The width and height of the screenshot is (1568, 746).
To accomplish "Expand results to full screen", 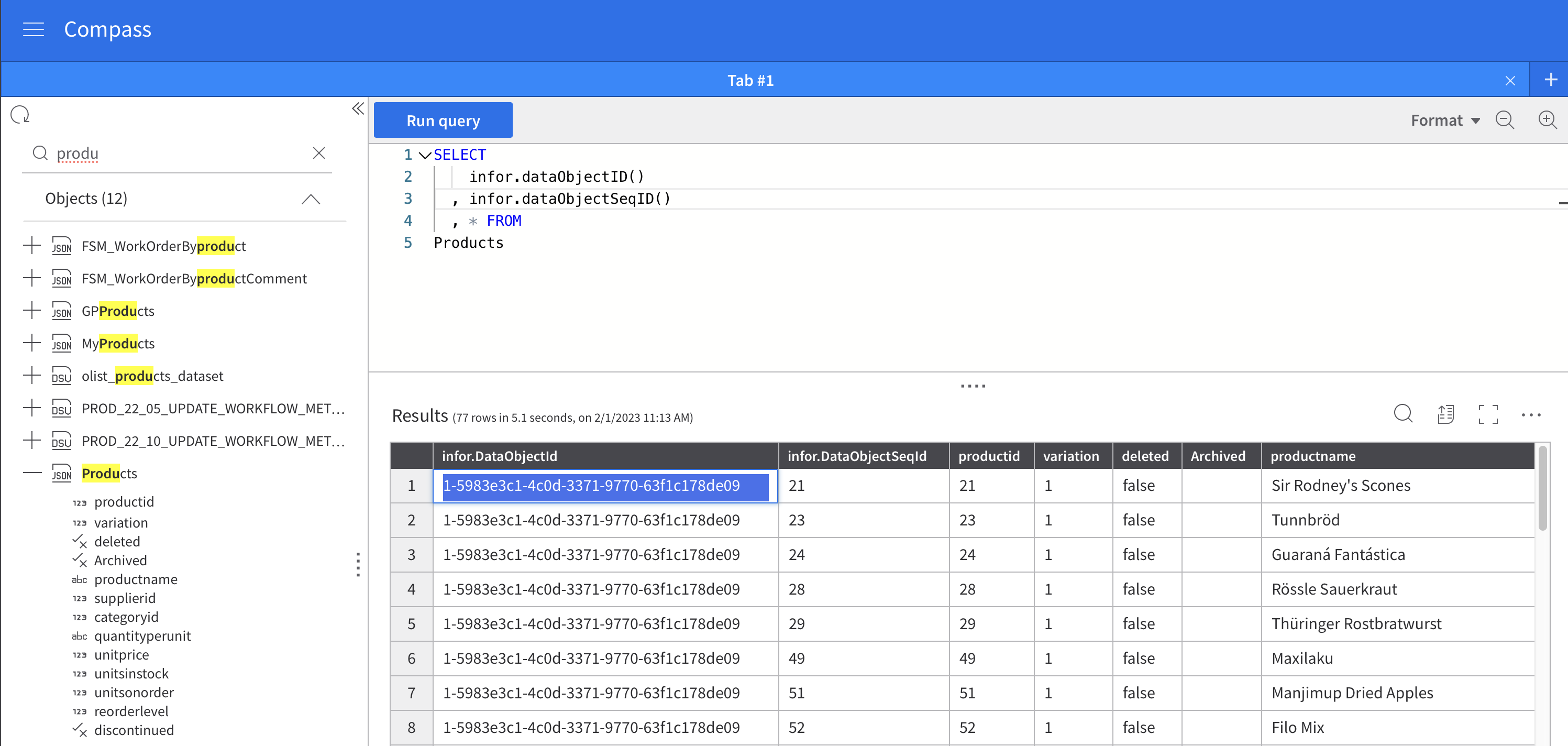I will pos(1488,414).
